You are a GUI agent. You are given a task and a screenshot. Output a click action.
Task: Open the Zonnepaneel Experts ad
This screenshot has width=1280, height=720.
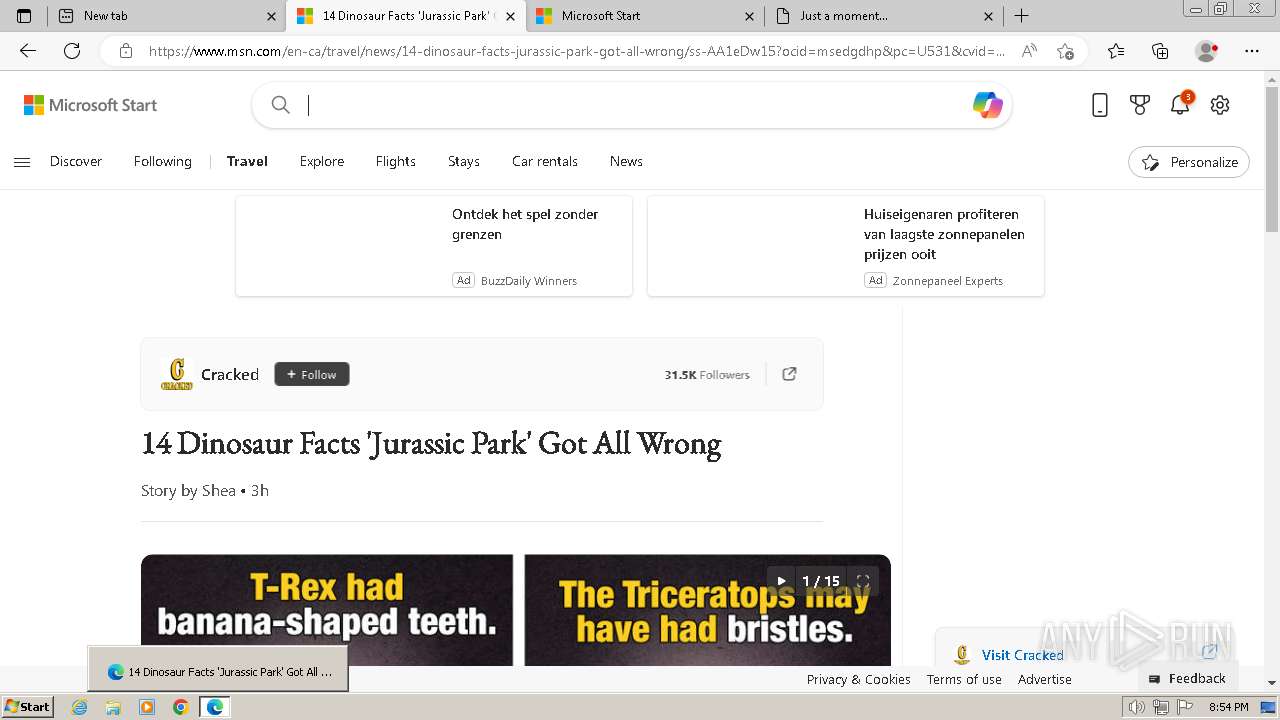pos(846,246)
